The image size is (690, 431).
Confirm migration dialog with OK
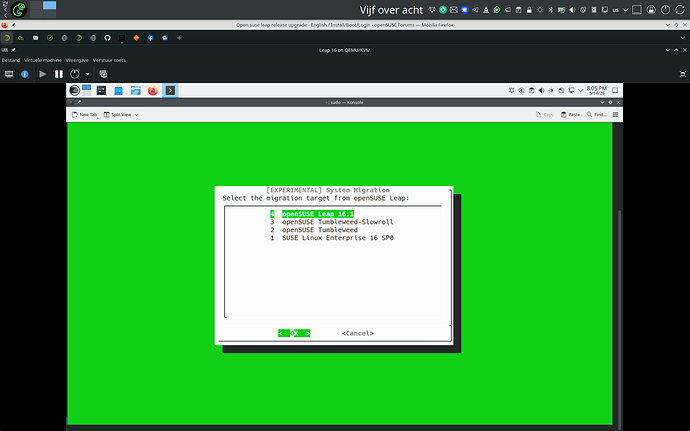coord(294,333)
